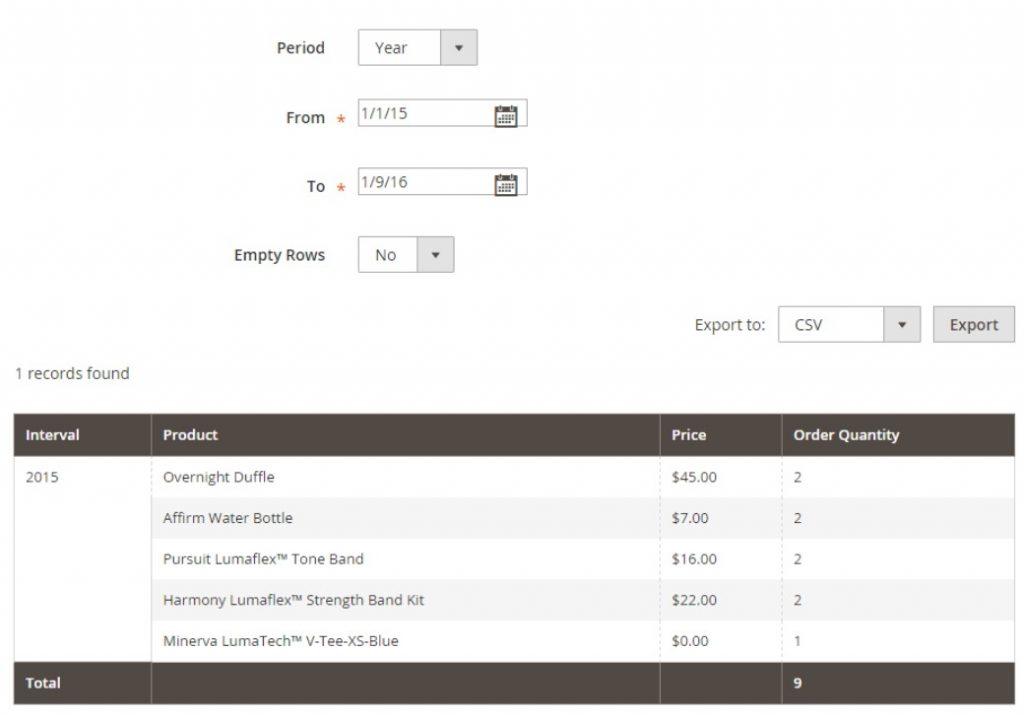
Task: Click the Export button
Action: point(972,324)
